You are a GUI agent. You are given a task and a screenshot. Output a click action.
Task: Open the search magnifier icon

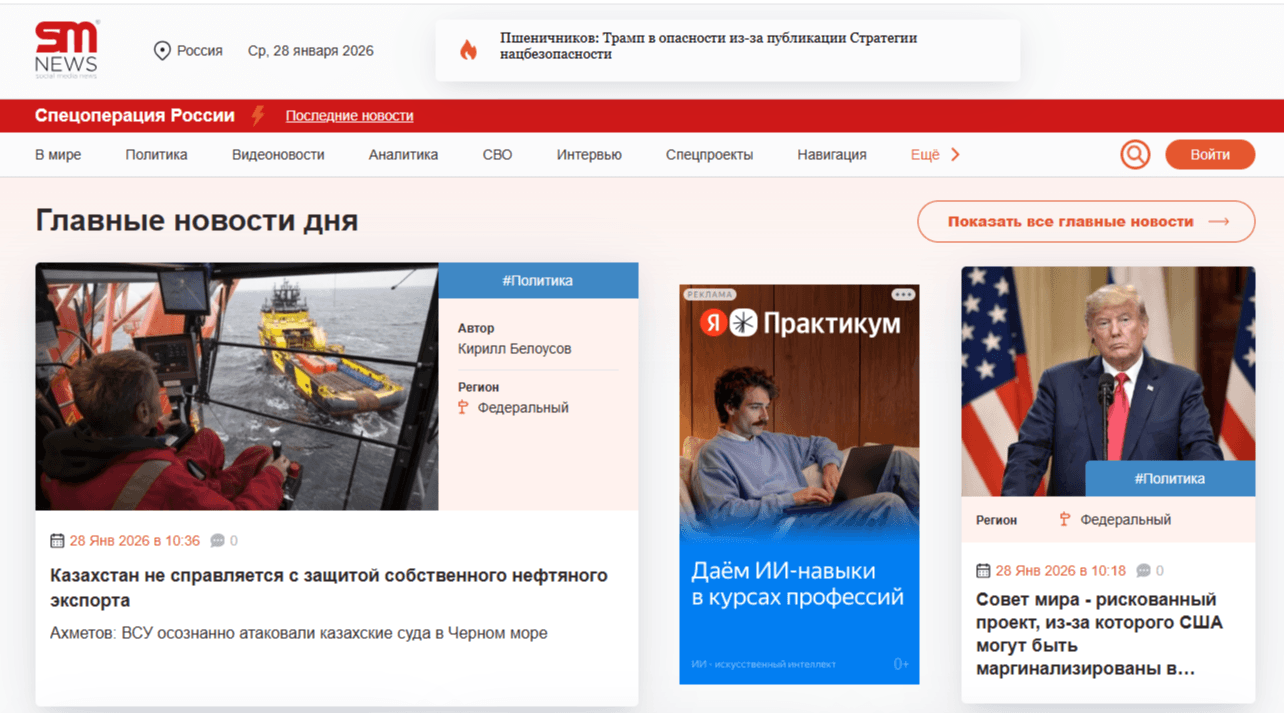pos(1135,154)
